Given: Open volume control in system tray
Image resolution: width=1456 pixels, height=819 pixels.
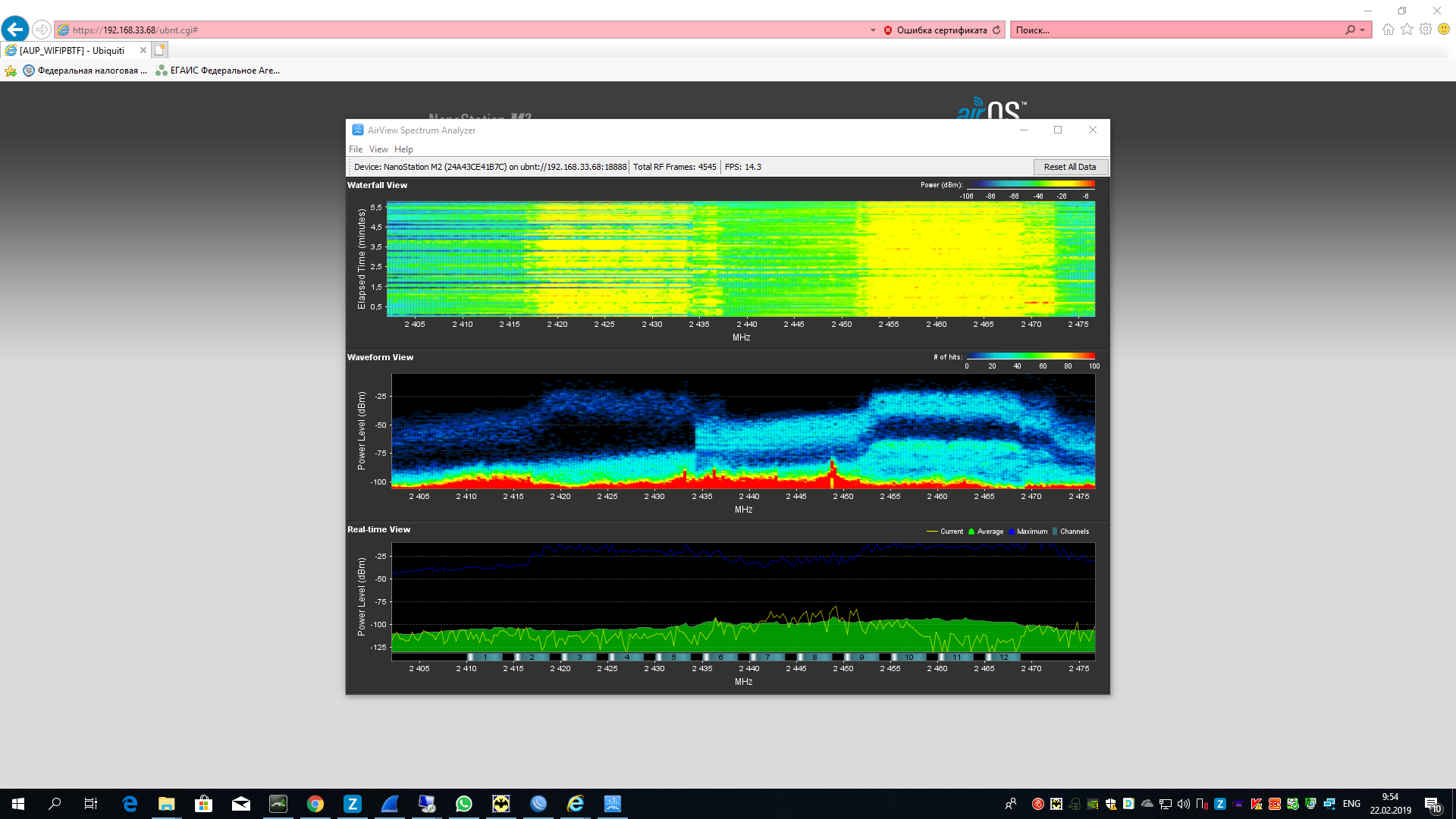Looking at the screenshot, I should (x=1184, y=804).
